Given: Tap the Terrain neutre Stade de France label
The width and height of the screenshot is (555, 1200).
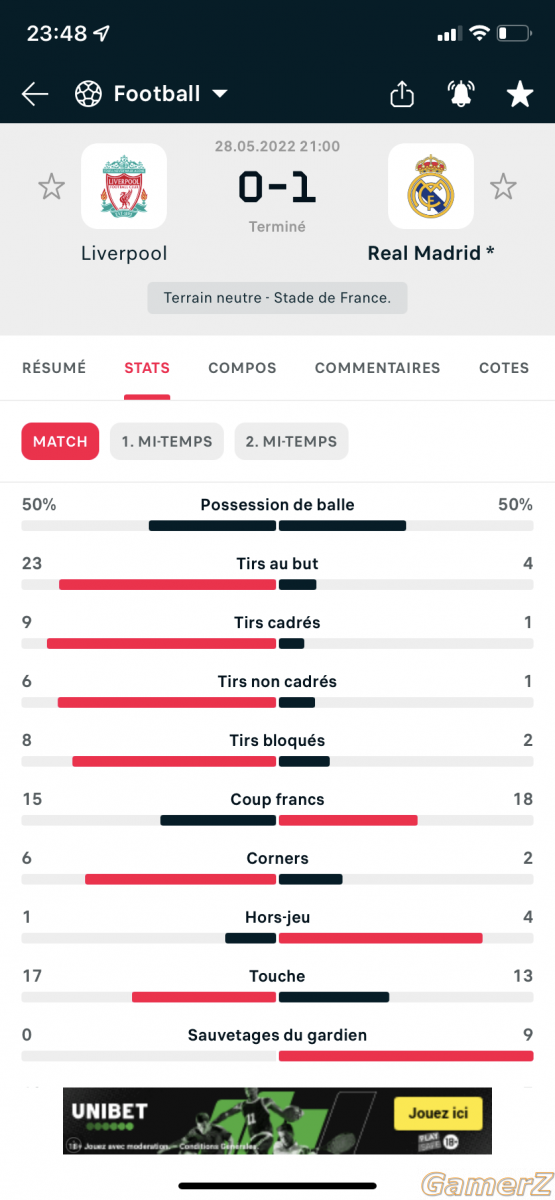Looking at the screenshot, I should tap(277, 298).
